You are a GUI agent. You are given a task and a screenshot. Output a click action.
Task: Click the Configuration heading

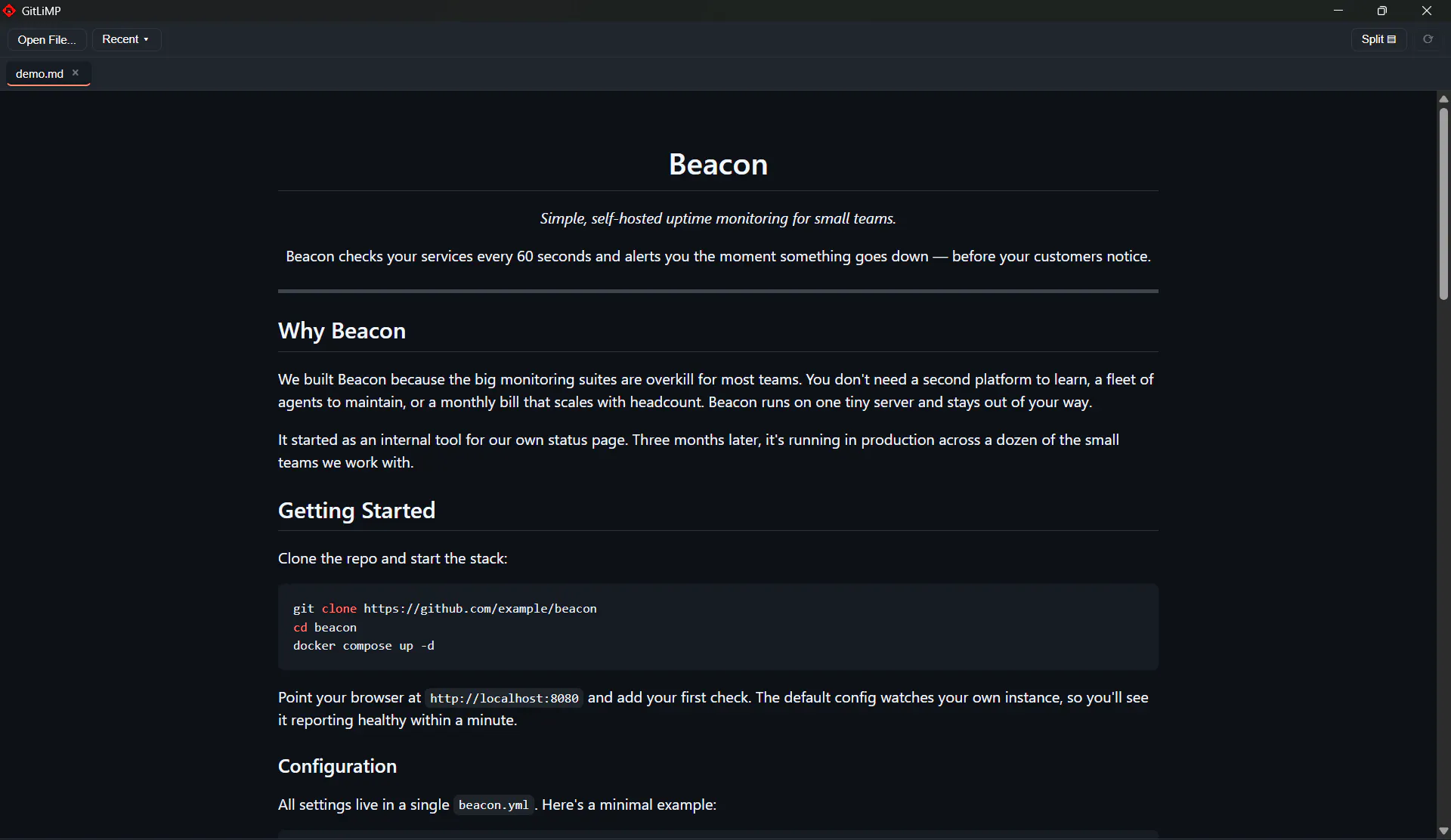point(337,766)
